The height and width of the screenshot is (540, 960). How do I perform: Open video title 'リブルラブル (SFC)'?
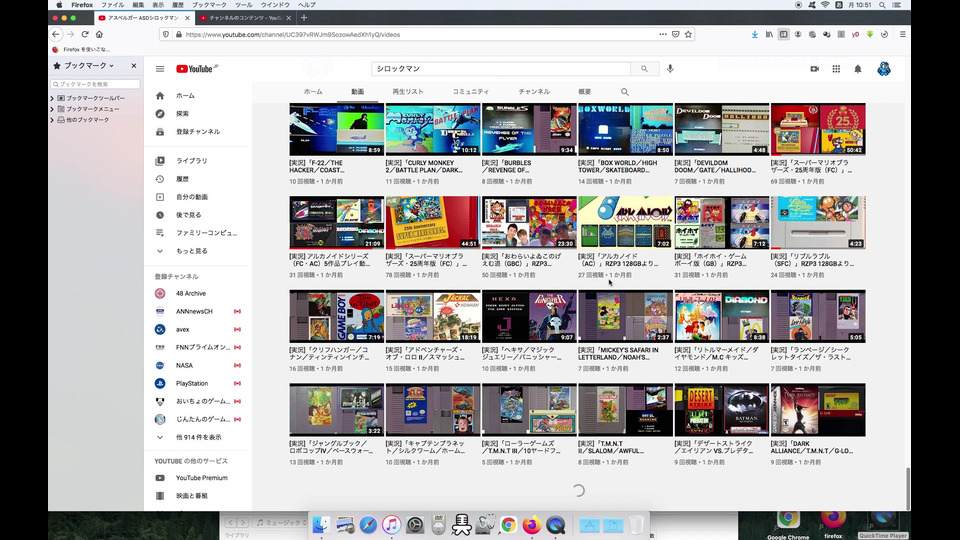point(811,260)
